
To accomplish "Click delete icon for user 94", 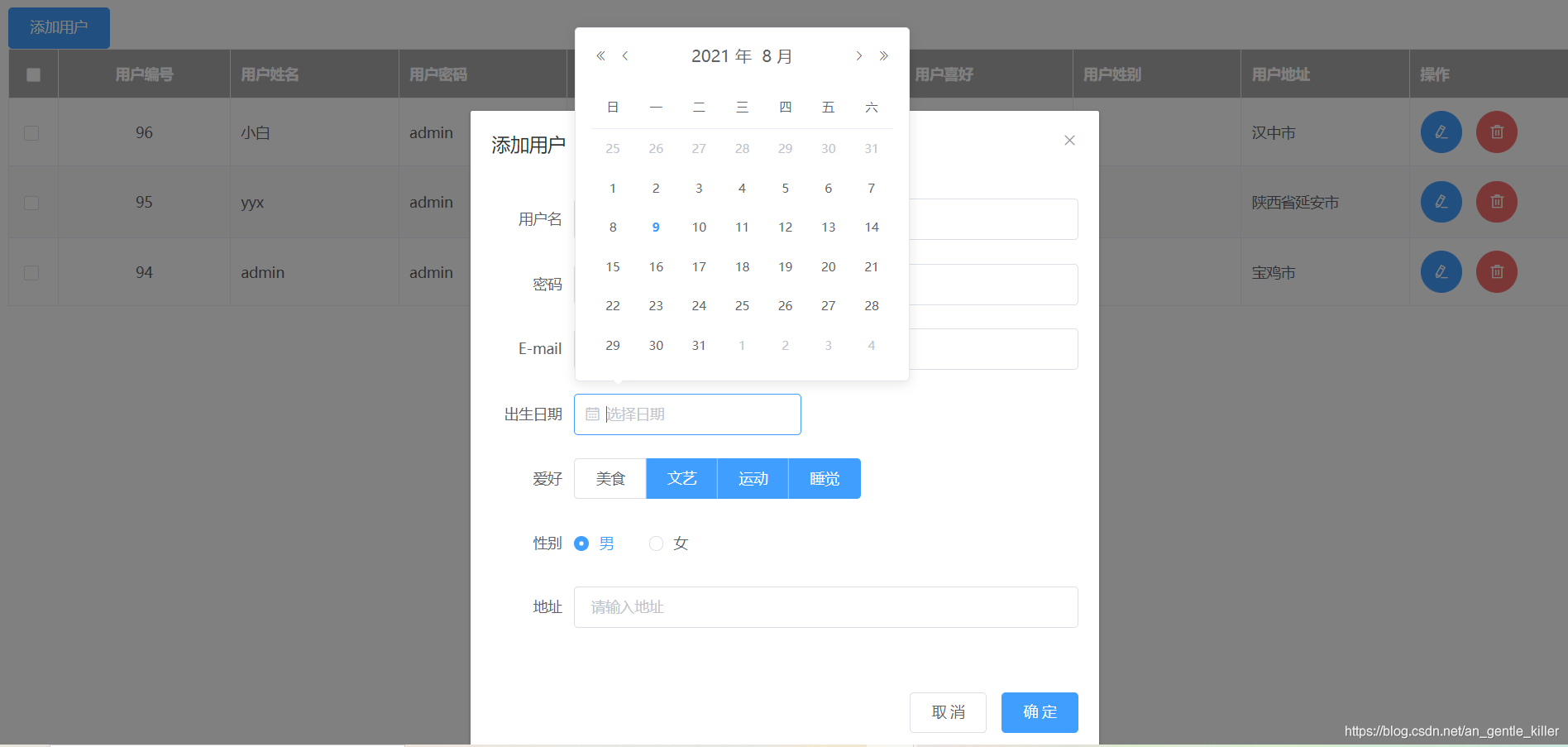I will (x=1496, y=271).
